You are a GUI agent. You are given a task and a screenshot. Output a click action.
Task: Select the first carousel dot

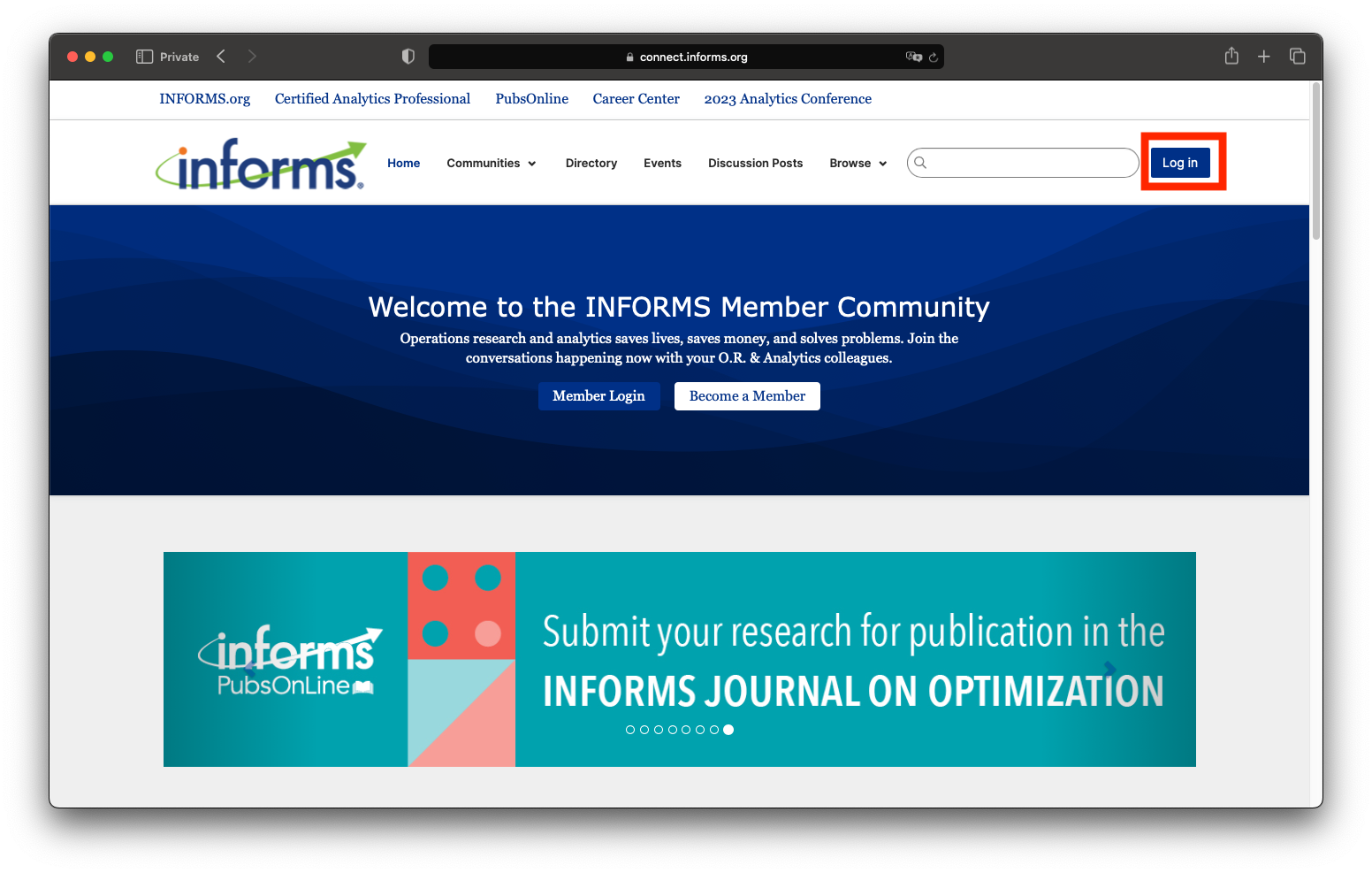(x=630, y=730)
